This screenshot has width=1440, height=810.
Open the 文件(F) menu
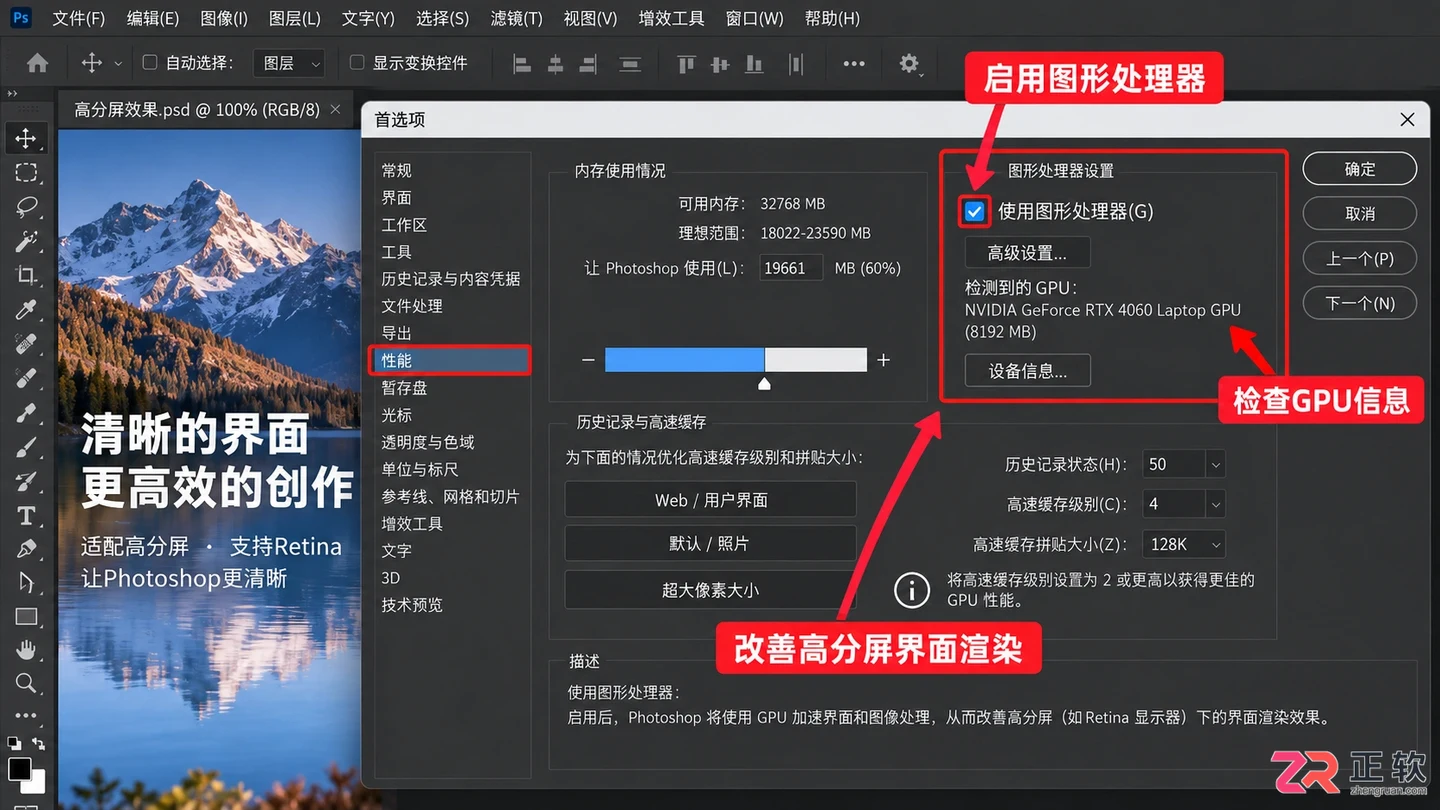[x=78, y=18]
